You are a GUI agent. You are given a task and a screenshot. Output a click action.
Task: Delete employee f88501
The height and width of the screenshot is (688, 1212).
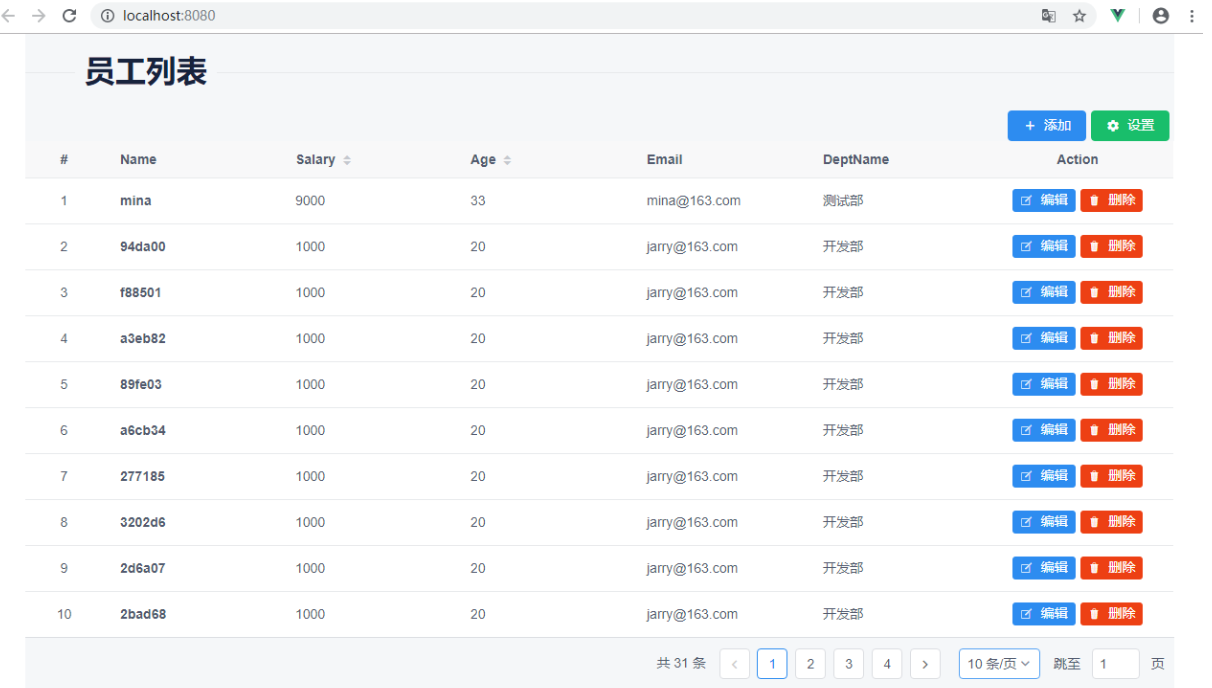[x=1111, y=292]
